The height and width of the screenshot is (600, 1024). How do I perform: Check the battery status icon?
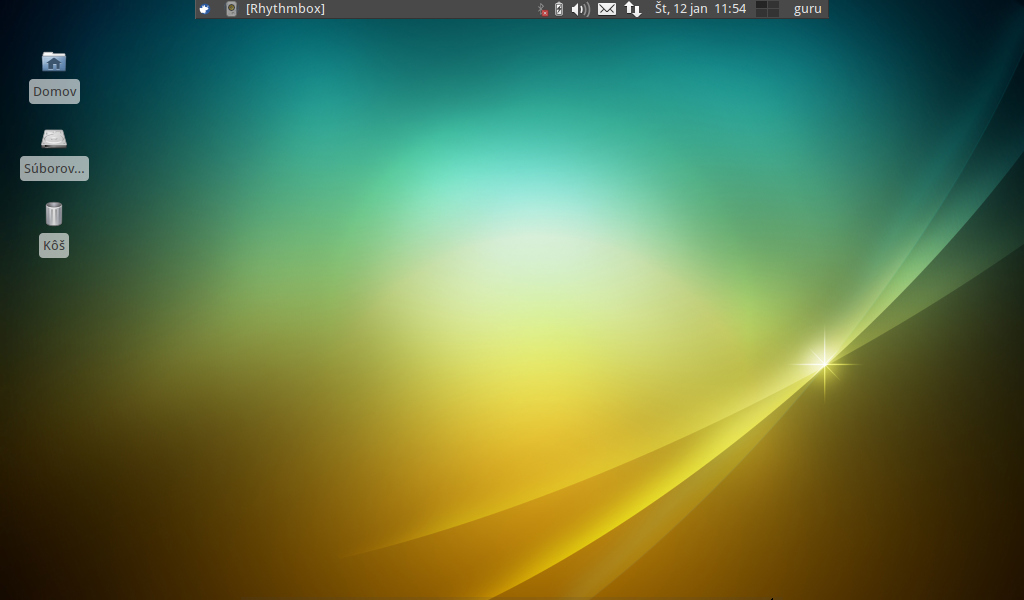(x=559, y=8)
